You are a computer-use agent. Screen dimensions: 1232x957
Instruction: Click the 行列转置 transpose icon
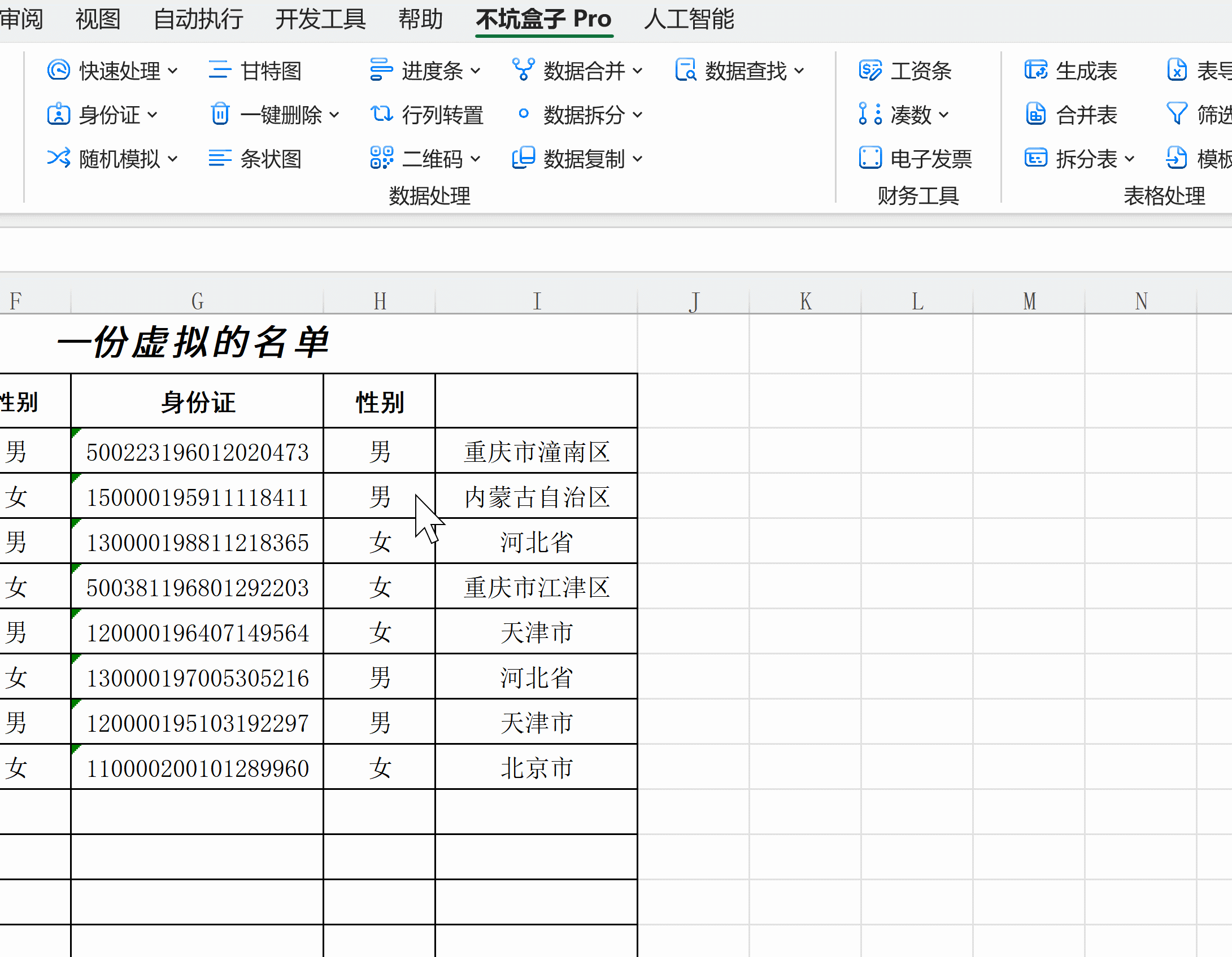click(x=381, y=115)
